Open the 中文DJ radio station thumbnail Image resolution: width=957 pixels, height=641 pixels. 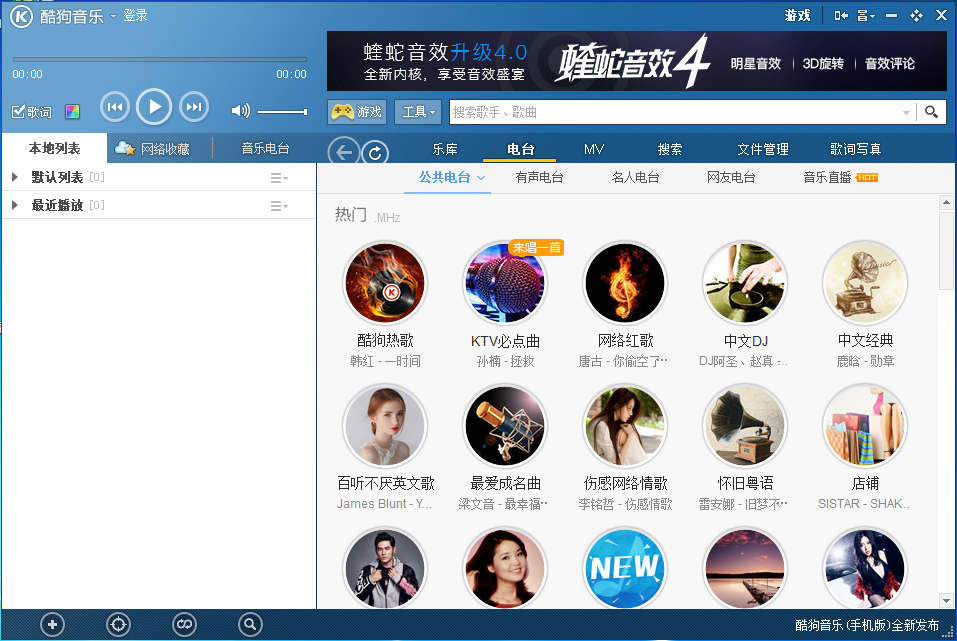(744, 283)
